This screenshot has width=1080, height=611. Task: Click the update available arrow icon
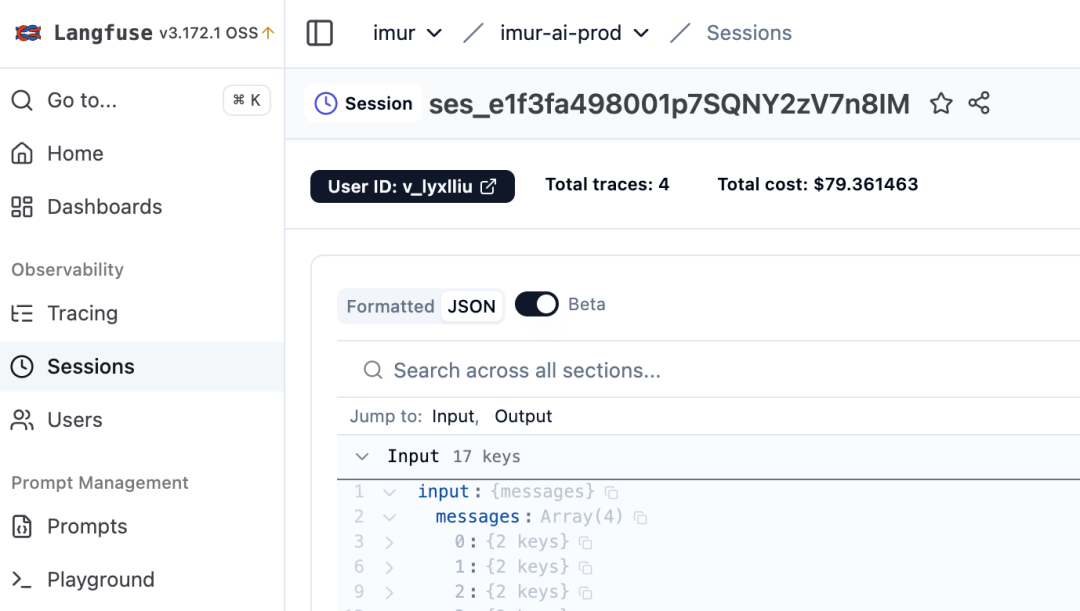pos(269,32)
